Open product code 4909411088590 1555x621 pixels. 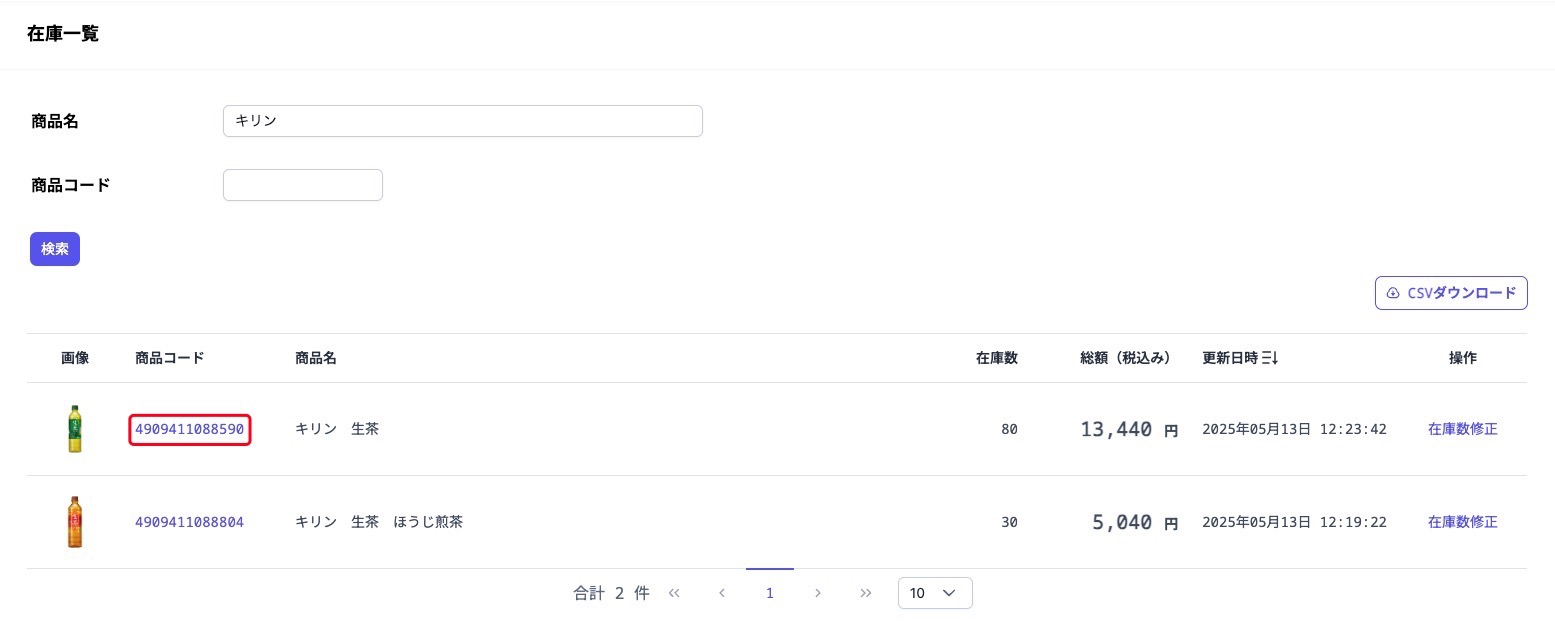point(189,430)
